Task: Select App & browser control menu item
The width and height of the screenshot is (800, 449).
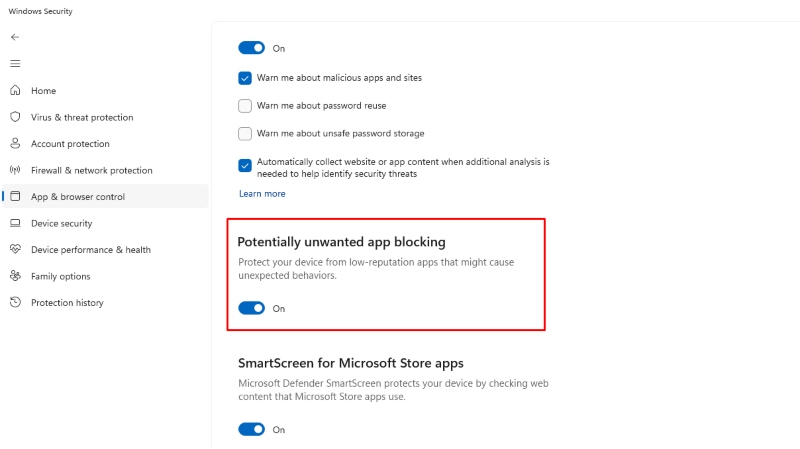Action: pos(78,197)
